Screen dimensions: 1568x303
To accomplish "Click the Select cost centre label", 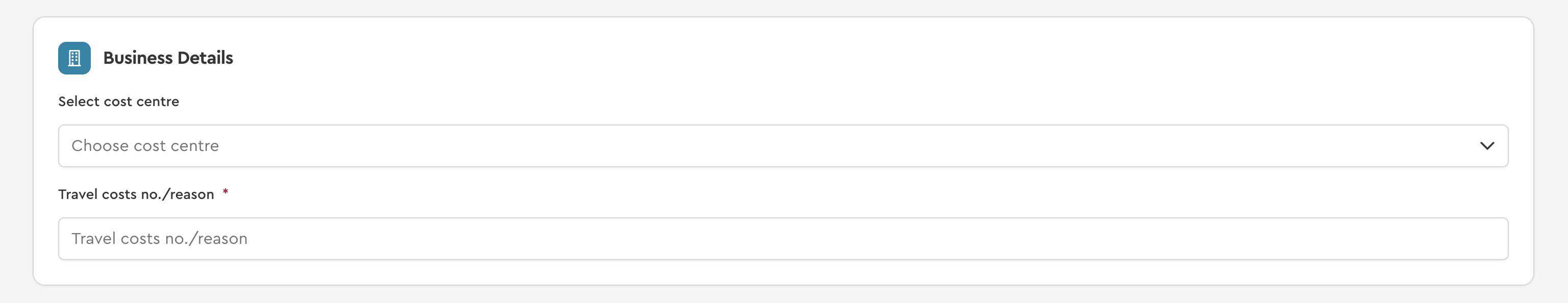I will click(119, 102).
